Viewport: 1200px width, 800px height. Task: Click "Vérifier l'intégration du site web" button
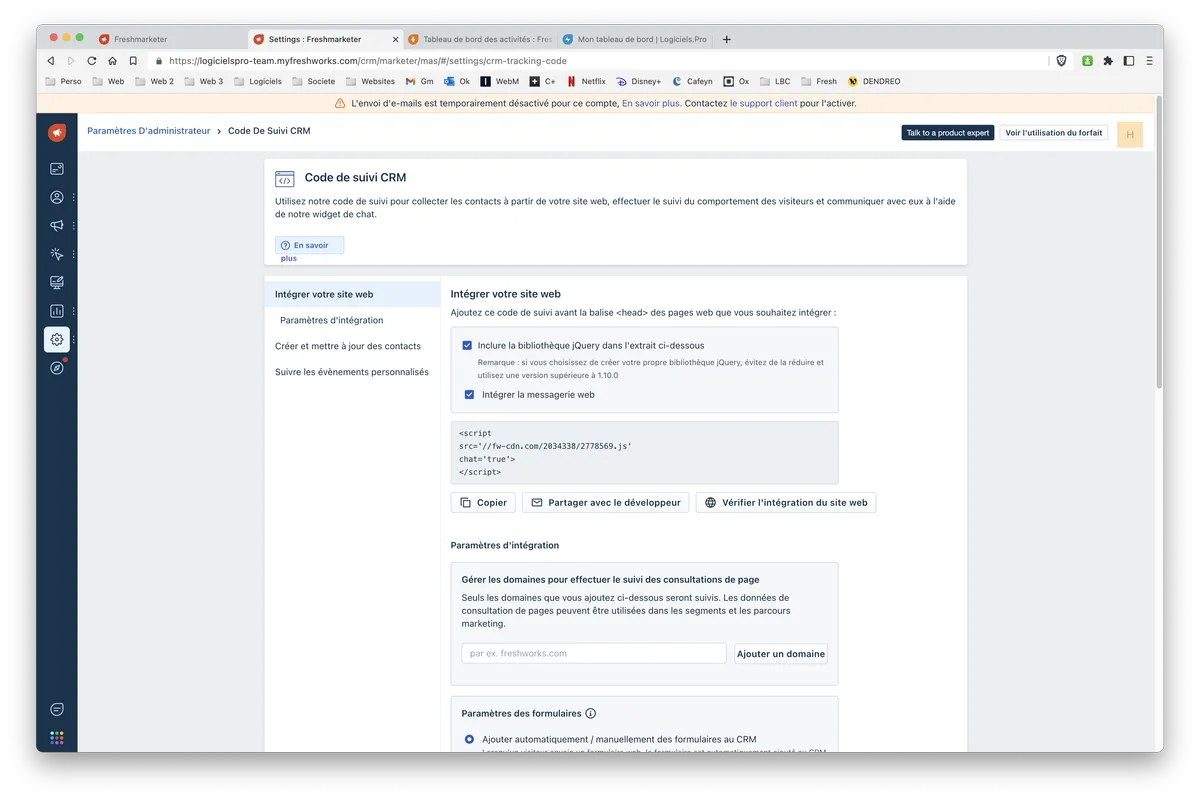tap(786, 502)
